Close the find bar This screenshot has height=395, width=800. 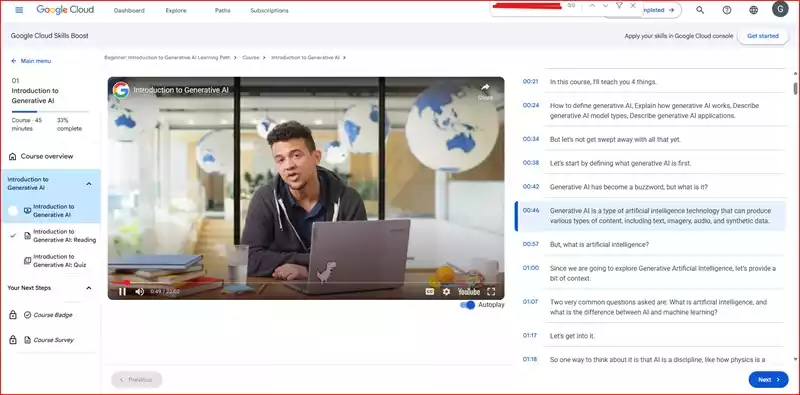pos(633,6)
